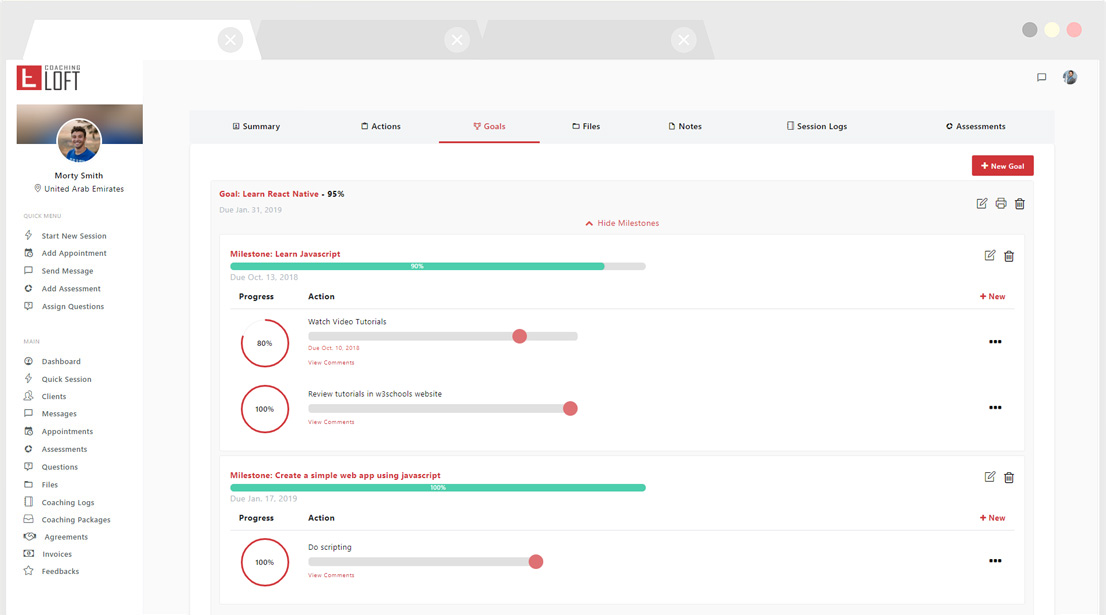The width and height of the screenshot is (1106, 615).
Task: Open the Assessments tab
Action: pyautogui.click(x=975, y=127)
